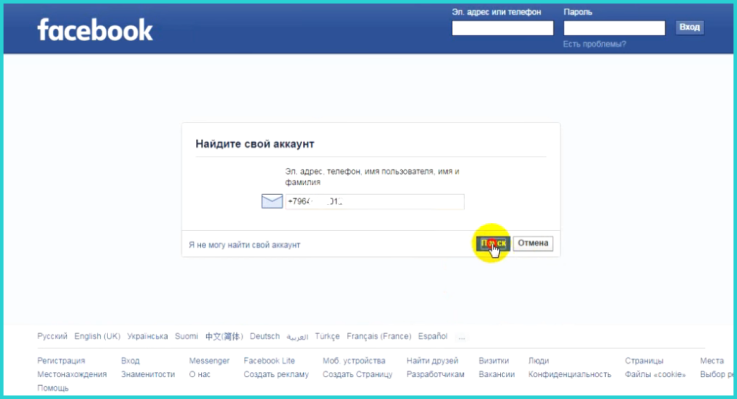Select Suomi language

coord(187,336)
